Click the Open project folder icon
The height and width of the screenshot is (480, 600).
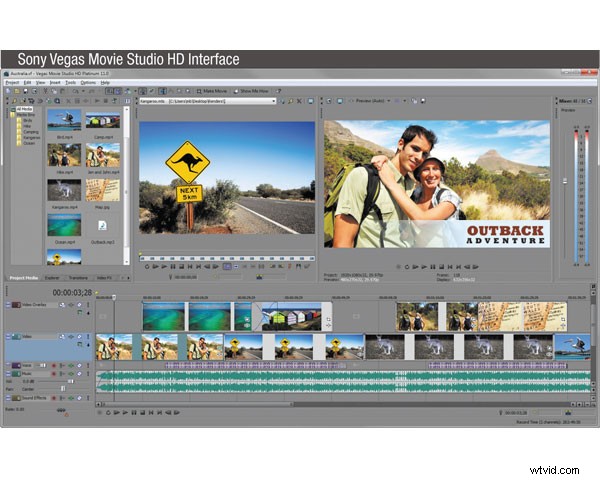pyautogui.click(x=17, y=91)
